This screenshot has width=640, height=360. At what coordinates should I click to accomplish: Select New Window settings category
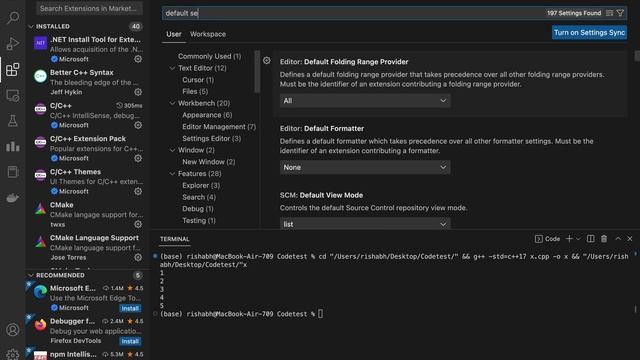[209, 162]
